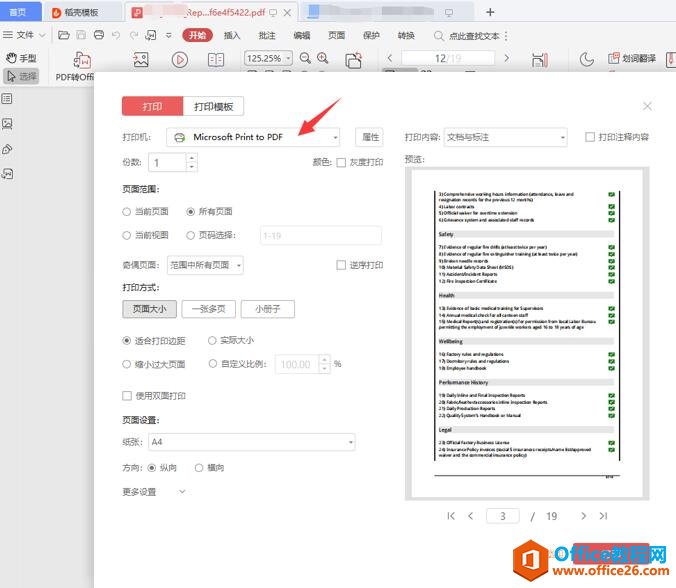Expand the A4 paper size dropdown

pos(251,442)
